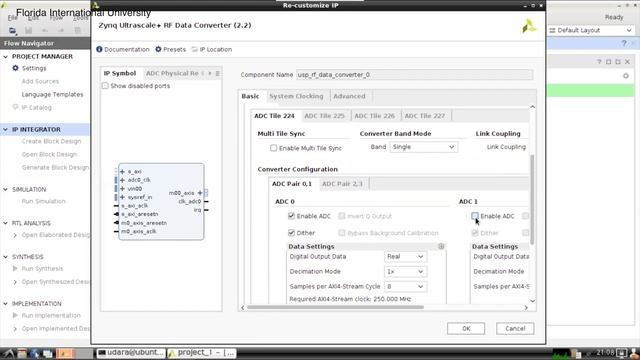The image size is (640, 360).
Task: Click the project_1 taskbar window button
Action: (202, 353)
